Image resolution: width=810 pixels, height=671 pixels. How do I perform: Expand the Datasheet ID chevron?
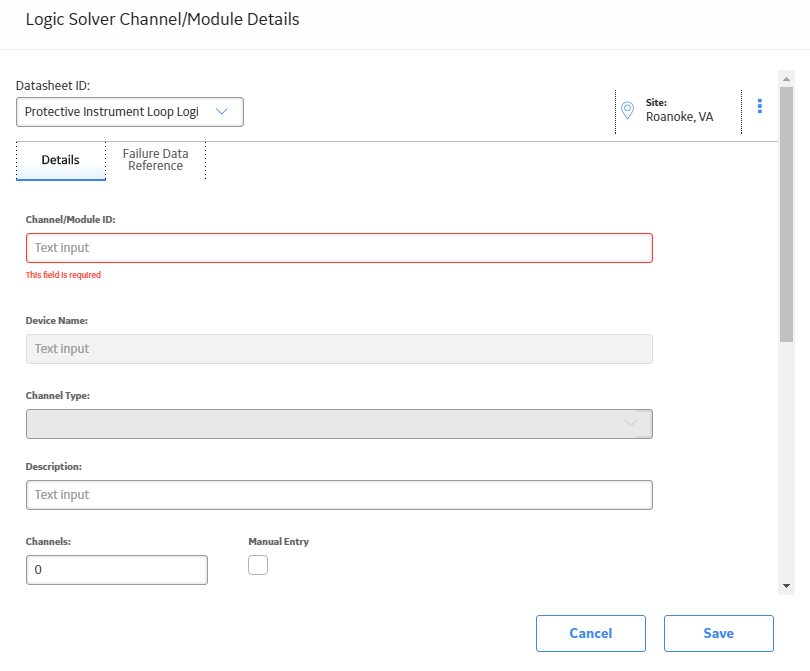click(222, 112)
